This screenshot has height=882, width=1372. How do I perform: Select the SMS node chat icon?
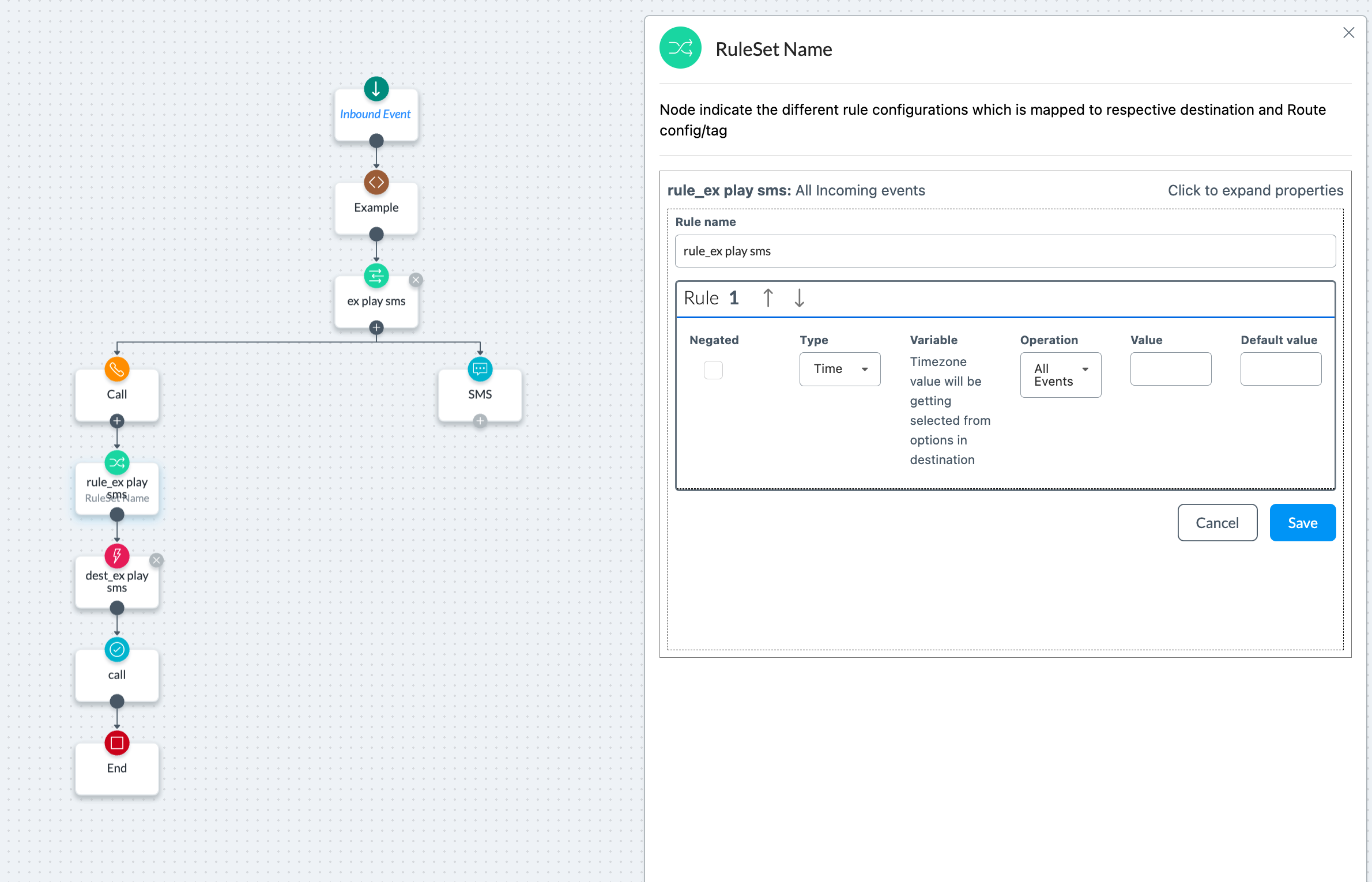tap(480, 369)
